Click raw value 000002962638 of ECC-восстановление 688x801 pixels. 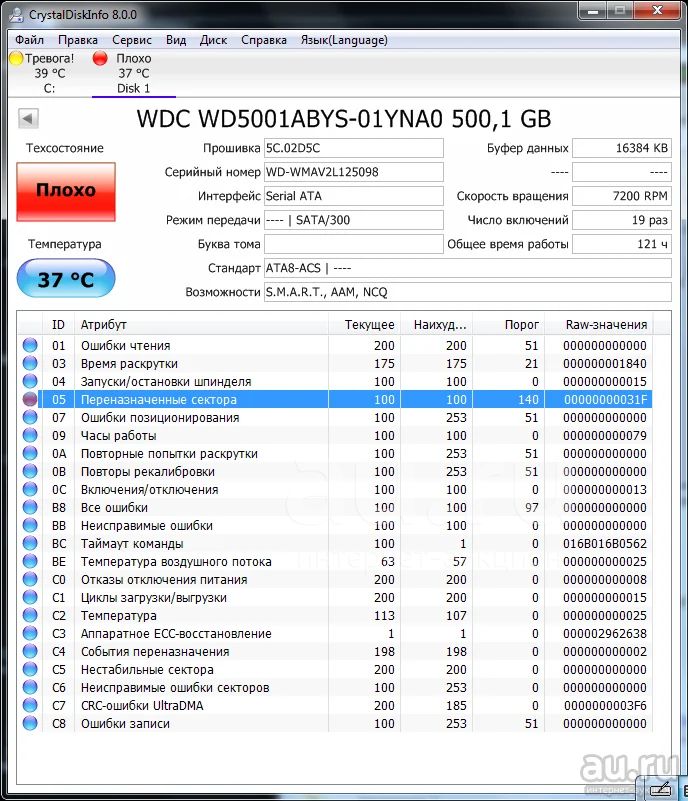(605, 633)
